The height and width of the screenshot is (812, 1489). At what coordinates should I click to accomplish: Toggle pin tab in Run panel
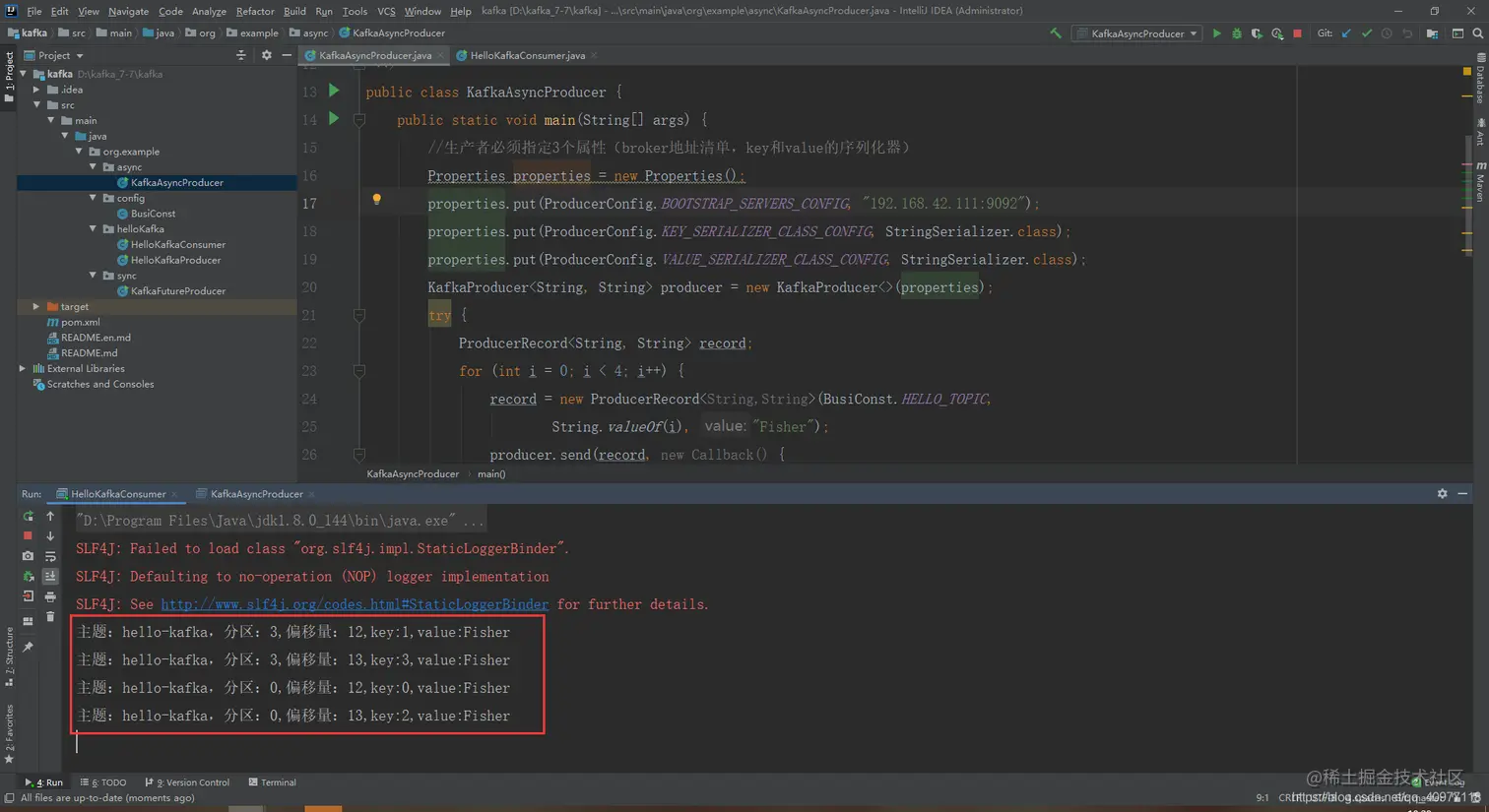coord(28,647)
